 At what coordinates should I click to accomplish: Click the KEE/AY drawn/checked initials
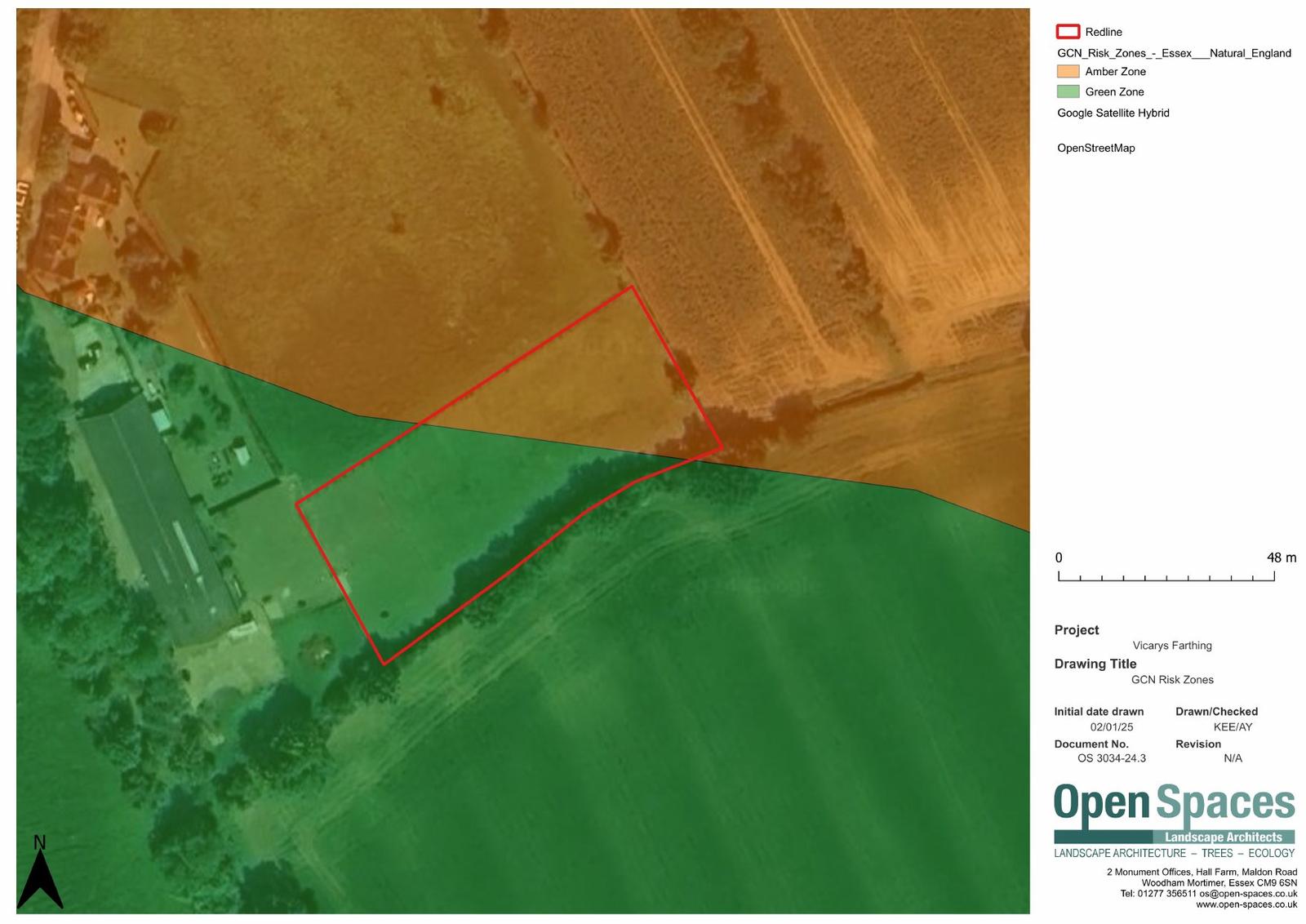pyautogui.click(x=1232, y=726)
